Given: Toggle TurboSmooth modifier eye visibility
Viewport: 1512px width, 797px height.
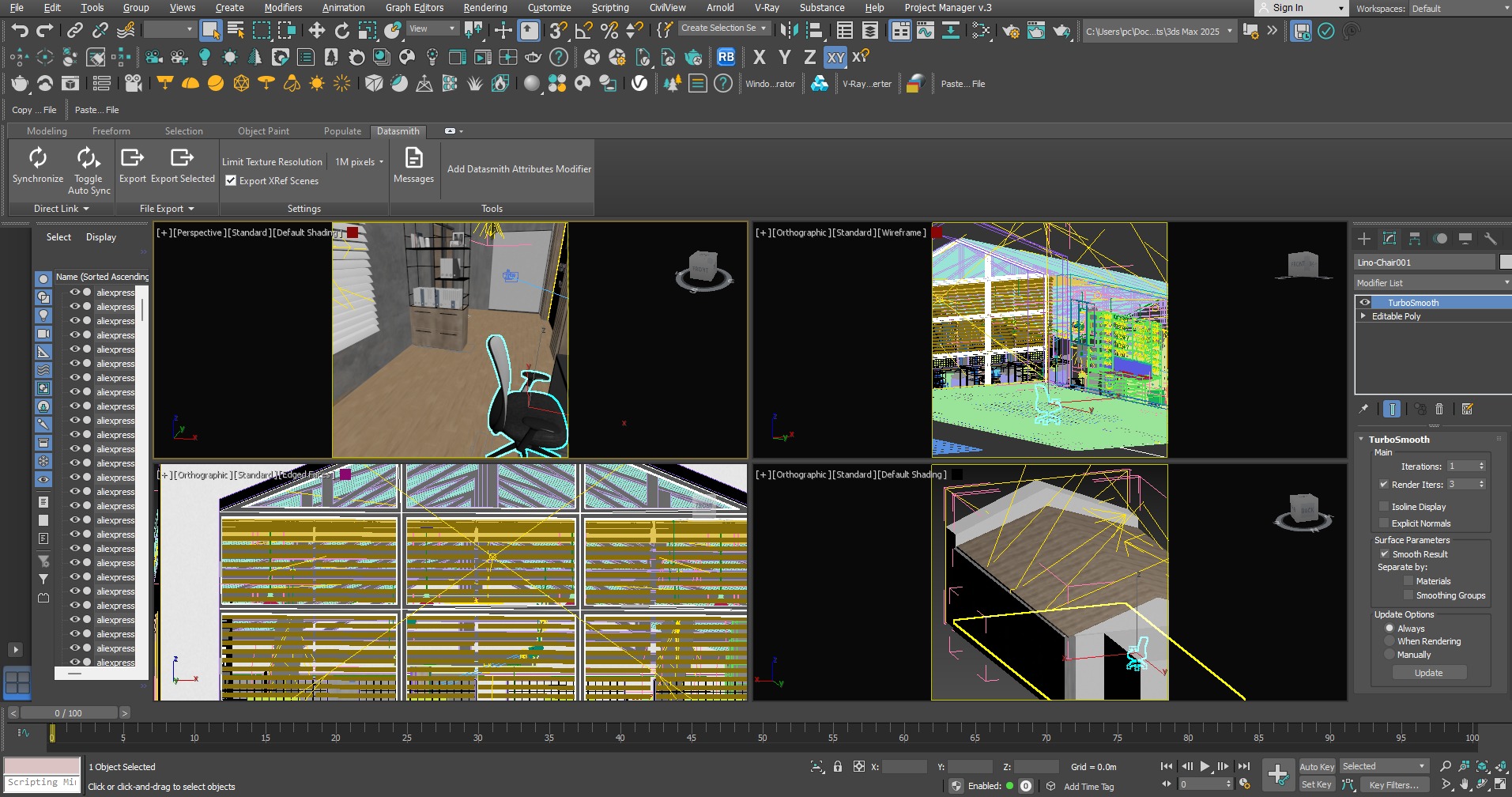Looking at the screenshot, I should click(x=1364, y=302).
